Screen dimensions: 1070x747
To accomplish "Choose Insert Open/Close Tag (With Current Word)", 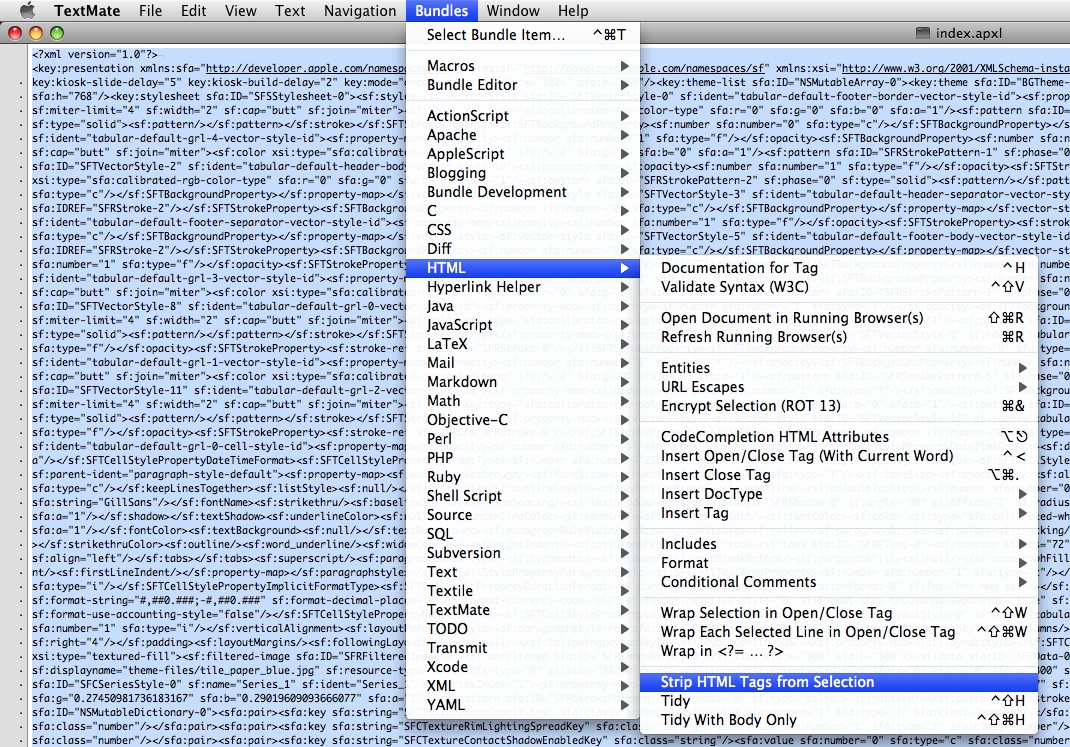I will coord(839,456).
